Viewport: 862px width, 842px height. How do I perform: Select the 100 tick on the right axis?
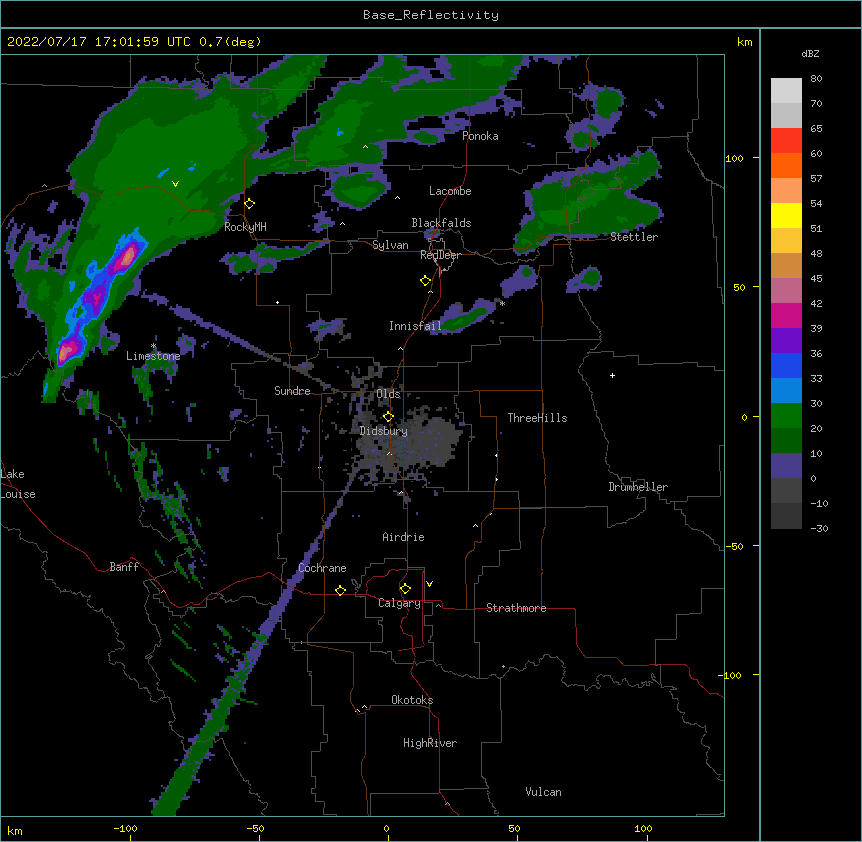click(734, 158)
